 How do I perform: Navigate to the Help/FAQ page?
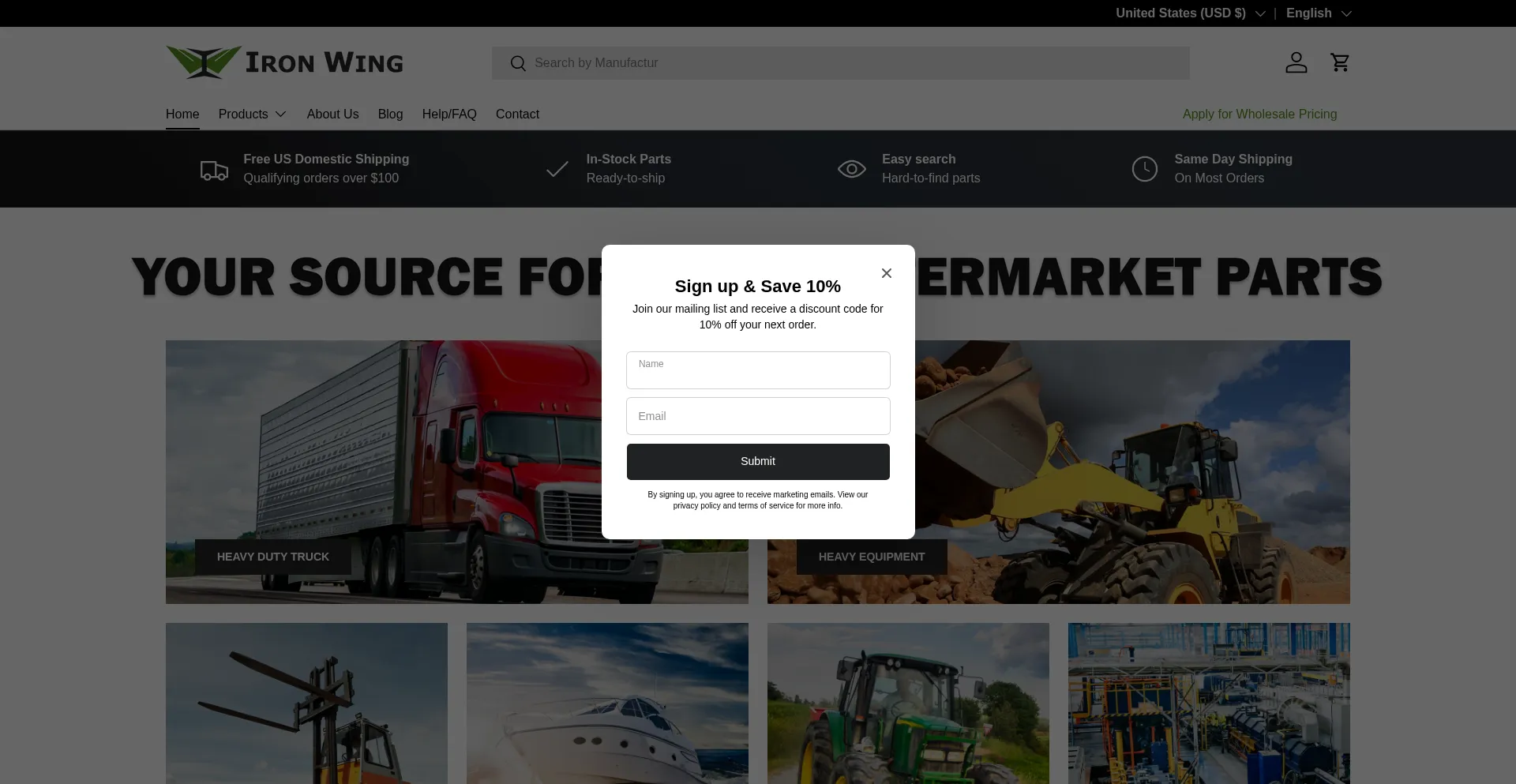pos(449,114)
